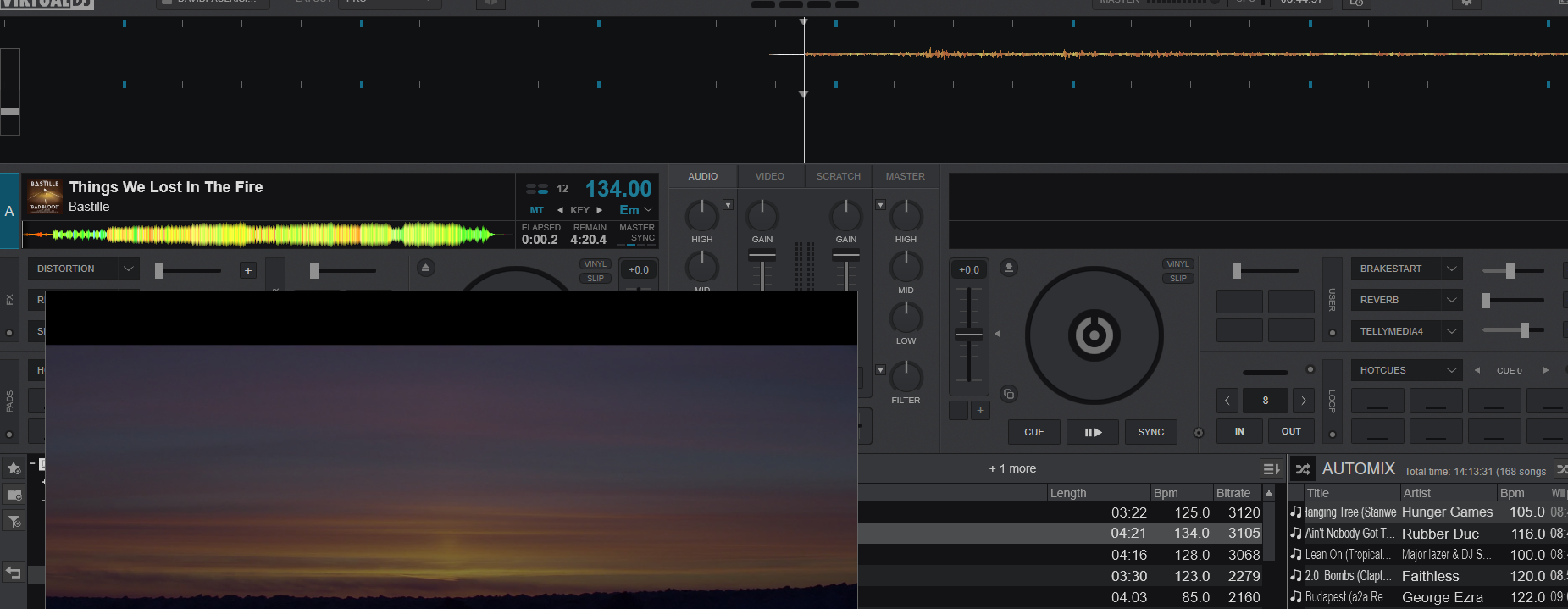Viewport: 1568px width, 609px height.
Task: Click the virtual folder icon in sidebar
Action: point(14,495)
